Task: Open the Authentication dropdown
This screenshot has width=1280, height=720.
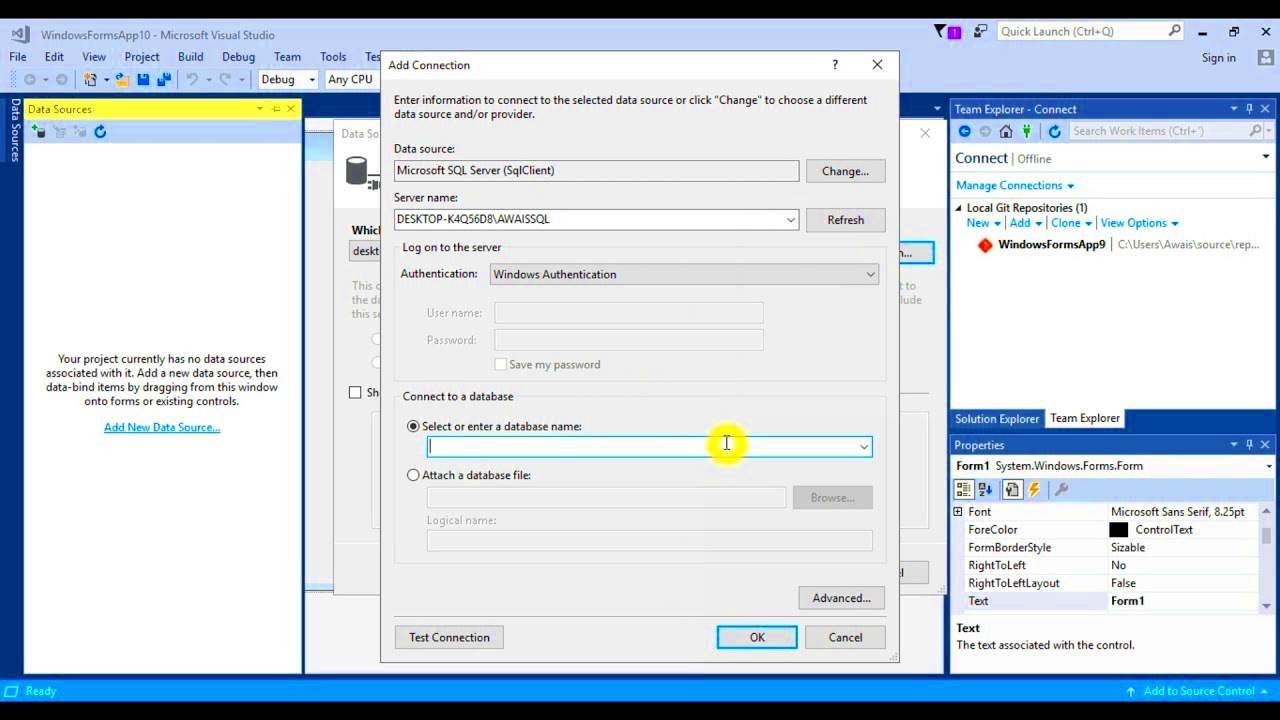Action: tap(870, 274)
